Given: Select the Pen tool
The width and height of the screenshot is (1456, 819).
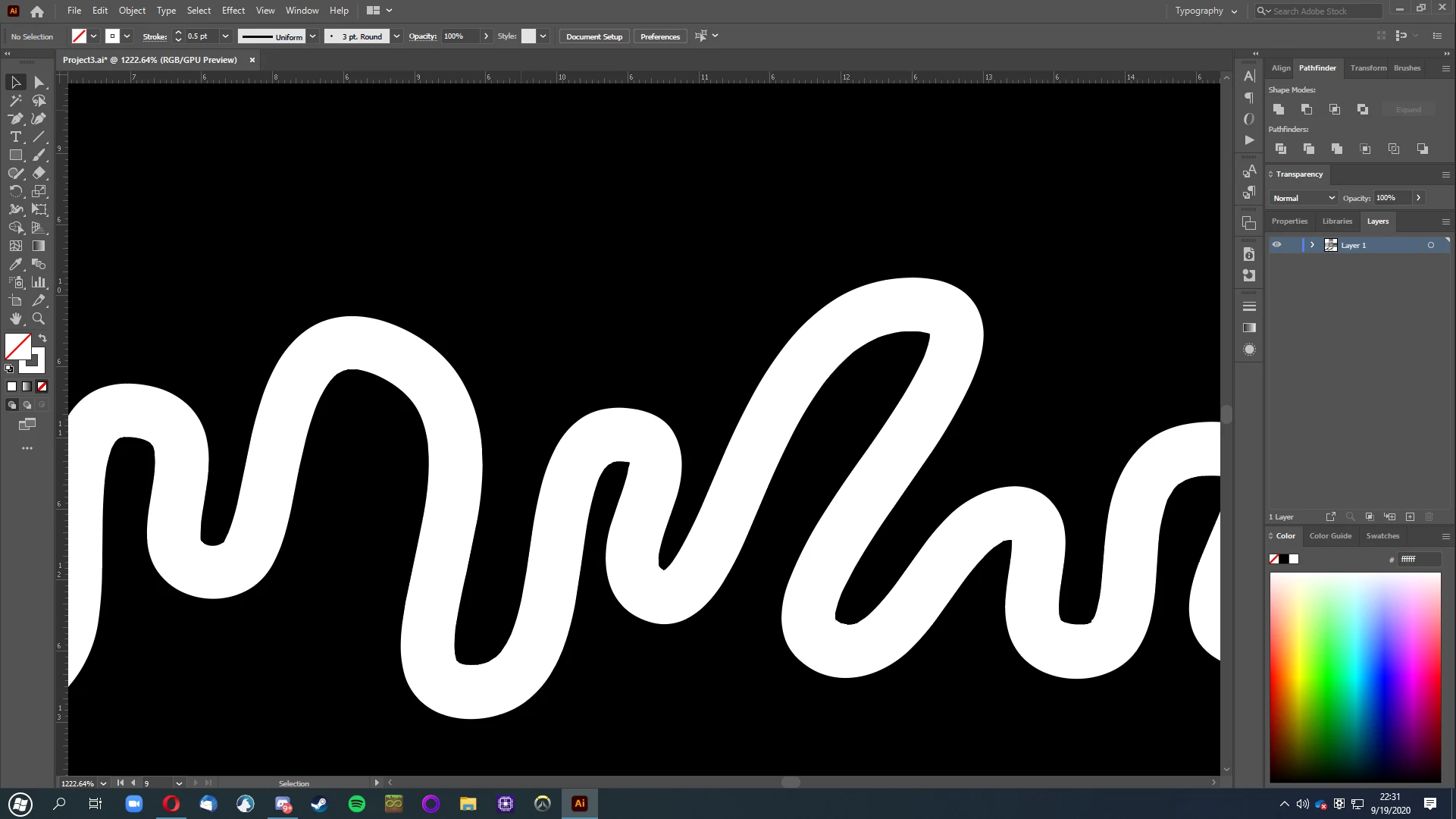Looking at the screenshot, I should point(15,118).
